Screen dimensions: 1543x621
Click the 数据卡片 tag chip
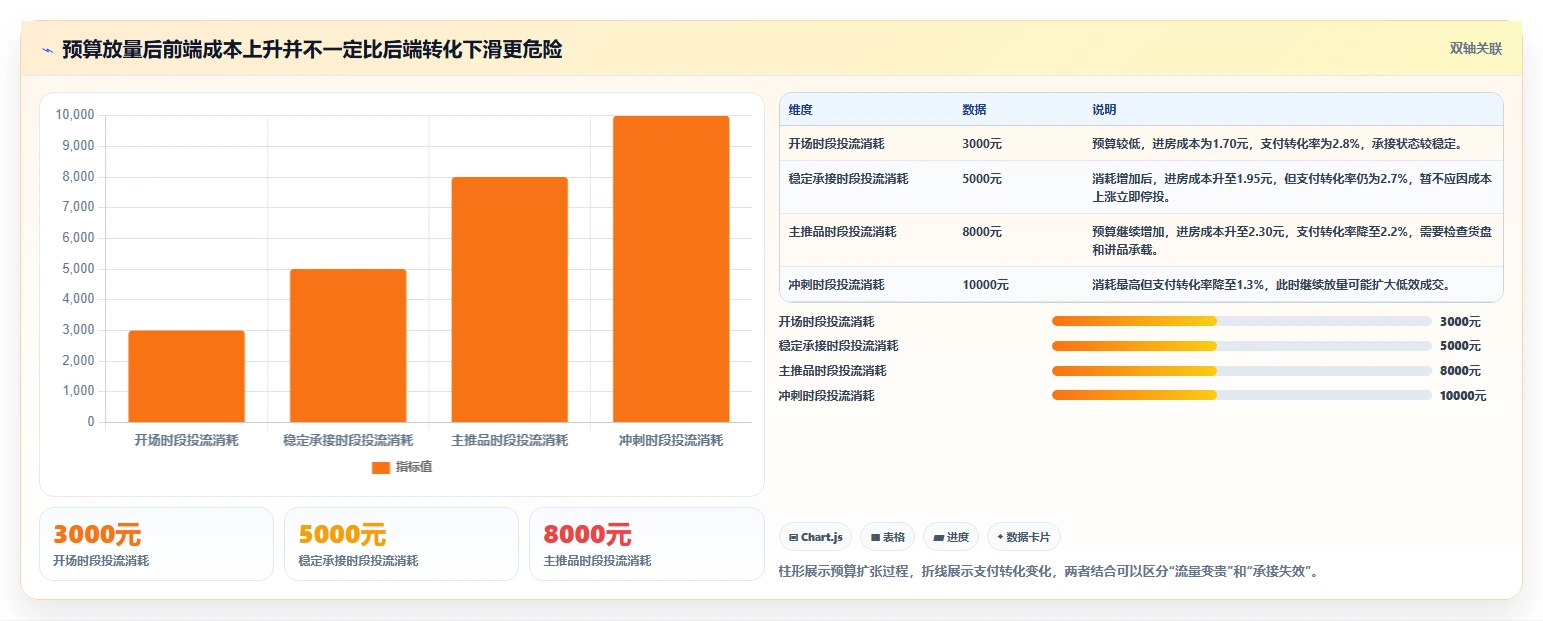[x=1024, y=537]
